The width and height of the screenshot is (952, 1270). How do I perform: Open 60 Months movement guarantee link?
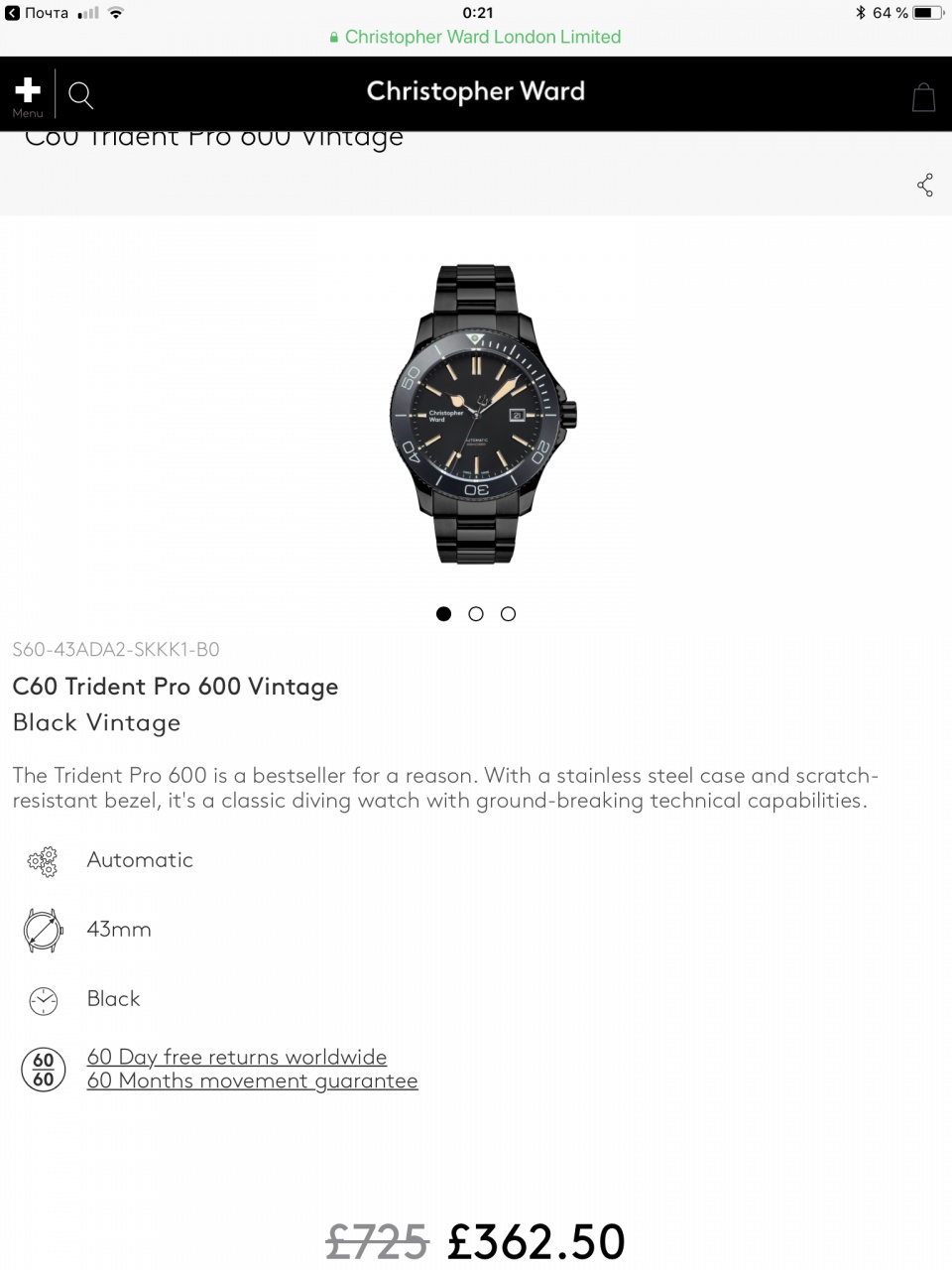[x=252, y=1080]
